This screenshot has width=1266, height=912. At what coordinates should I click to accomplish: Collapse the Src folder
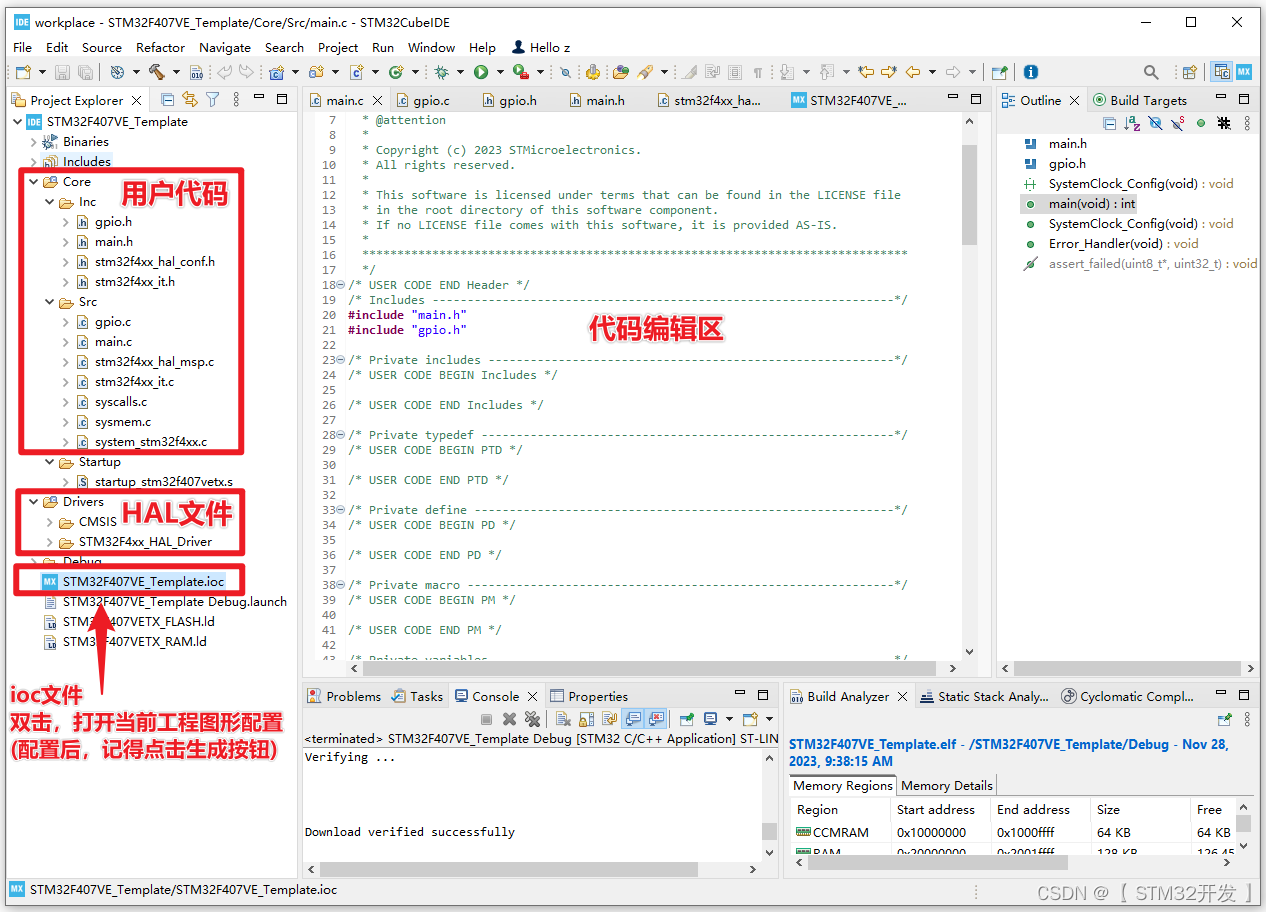click(49, 302)
